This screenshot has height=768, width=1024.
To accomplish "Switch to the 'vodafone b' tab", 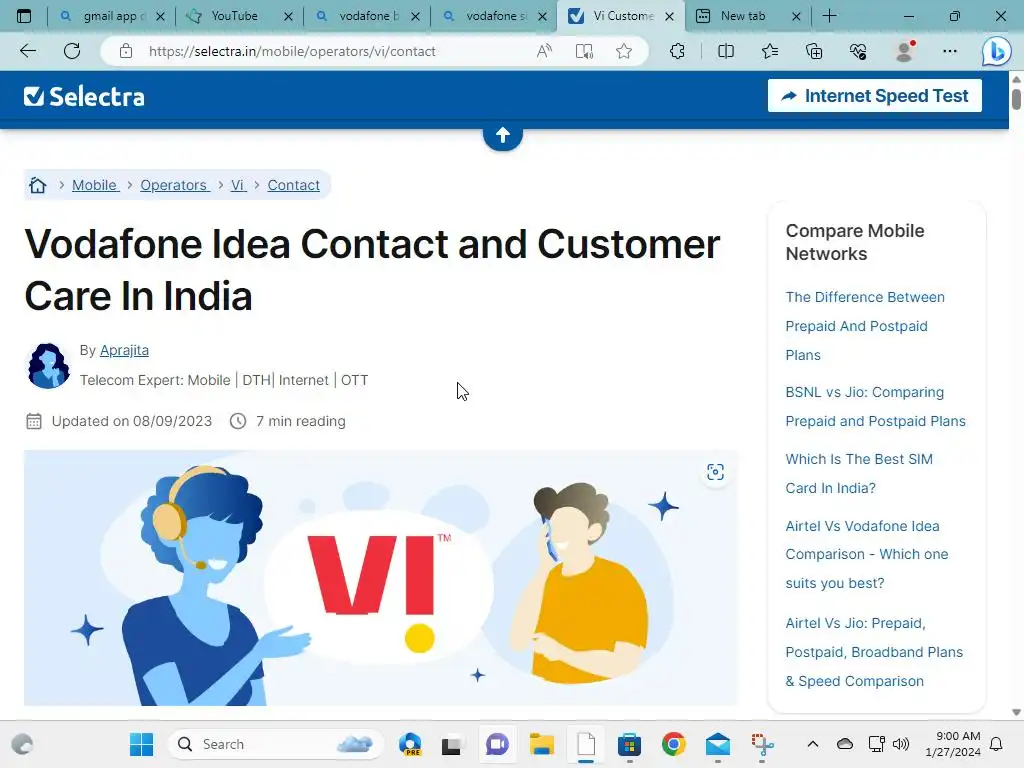I will [368, 16].
